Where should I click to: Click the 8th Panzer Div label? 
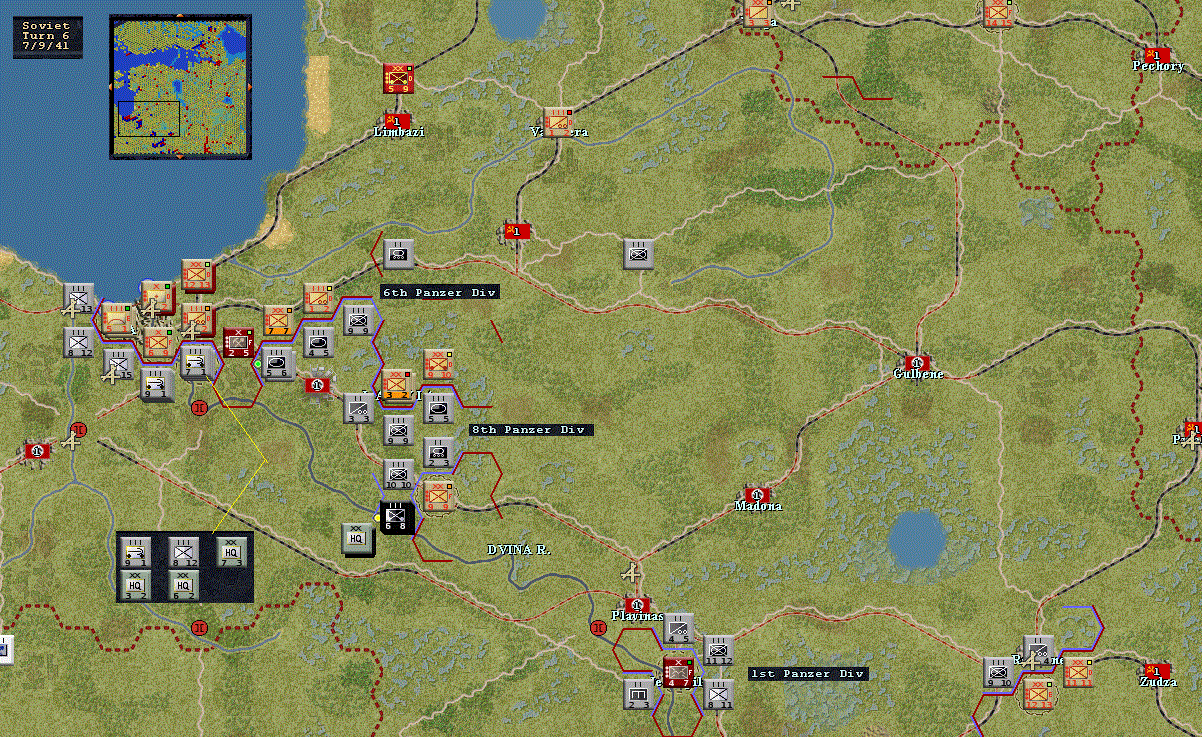[531, 429]
